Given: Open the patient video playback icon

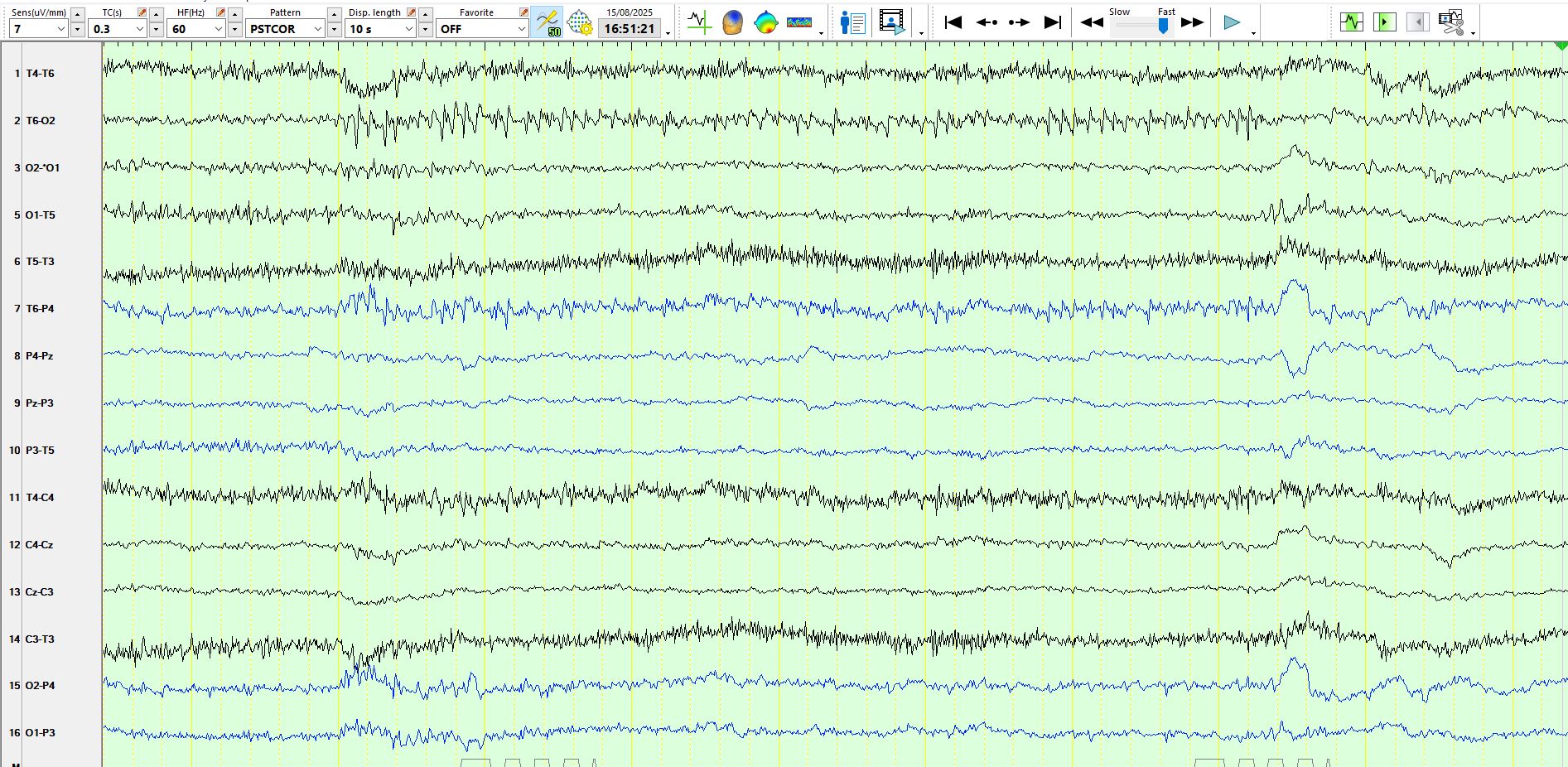Looking at the screenshot, I should coord(892,22).
